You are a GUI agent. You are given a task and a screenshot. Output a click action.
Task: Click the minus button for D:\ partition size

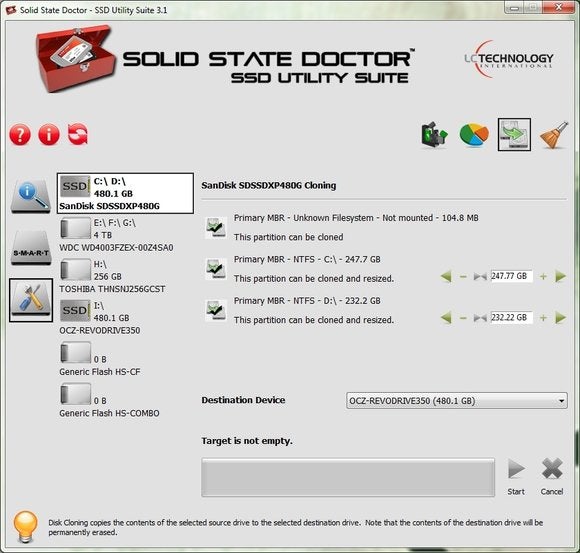pos(463,318)
